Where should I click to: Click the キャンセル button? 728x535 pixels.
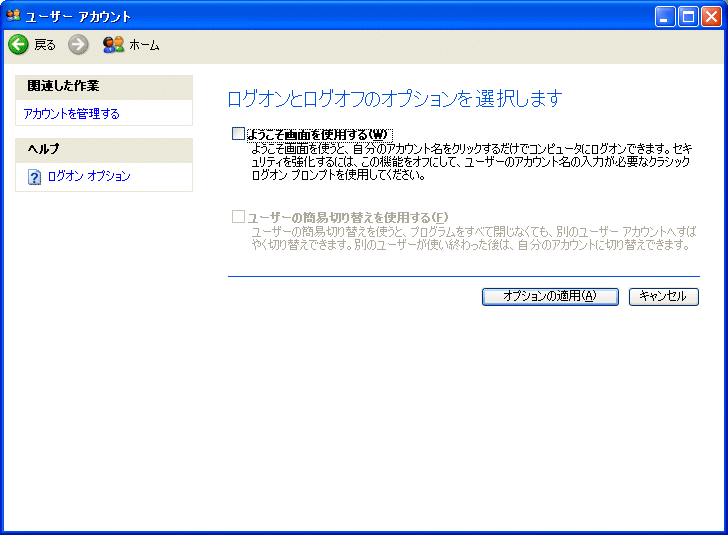point(663,296)
